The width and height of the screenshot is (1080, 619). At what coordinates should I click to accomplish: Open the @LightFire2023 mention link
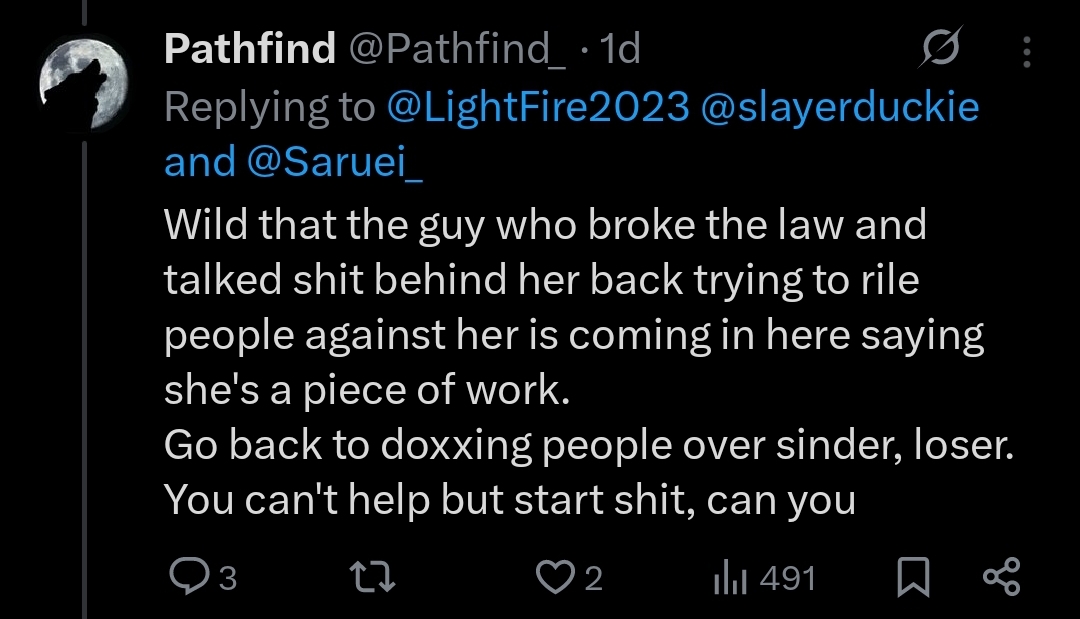tap(538, 106)
